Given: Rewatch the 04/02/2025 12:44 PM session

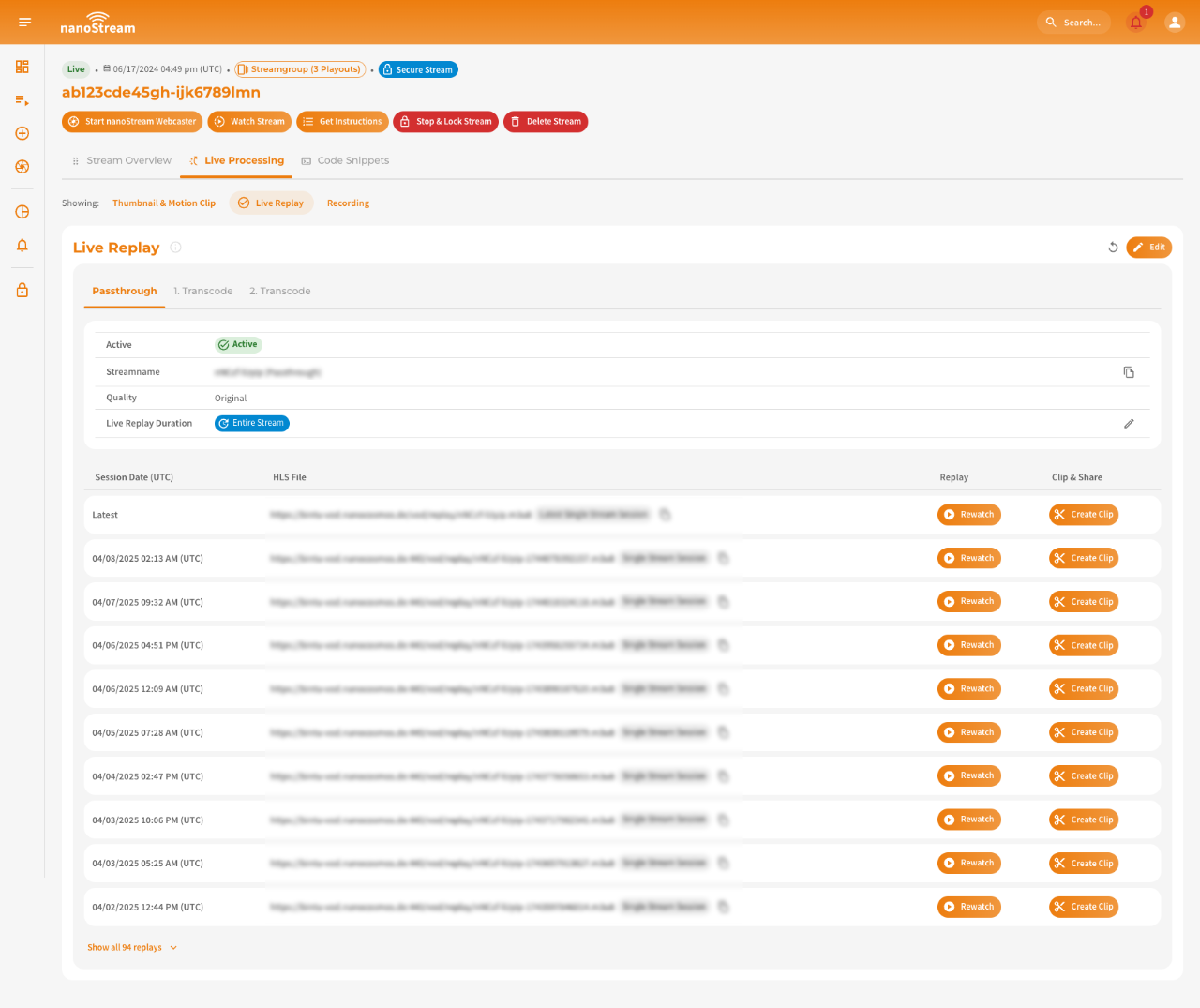Looking at the screenshot, I should click(x=969, y=907).
